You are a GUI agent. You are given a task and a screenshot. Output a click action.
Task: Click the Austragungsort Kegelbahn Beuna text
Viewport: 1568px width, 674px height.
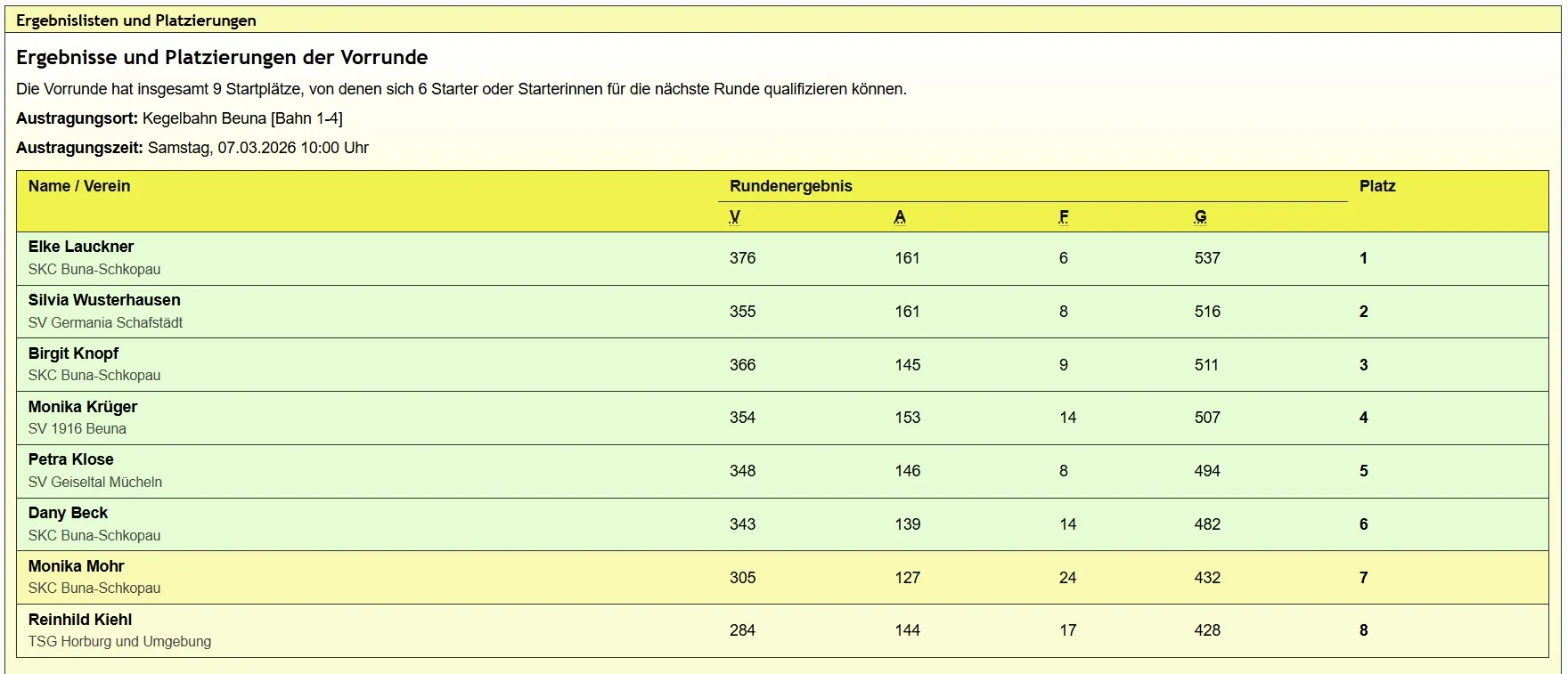point(241,118)
